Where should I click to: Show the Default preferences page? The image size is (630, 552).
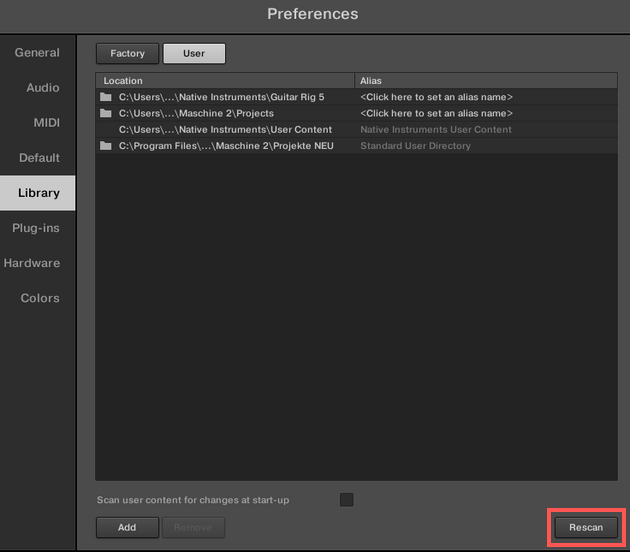(x=37, y=157)
